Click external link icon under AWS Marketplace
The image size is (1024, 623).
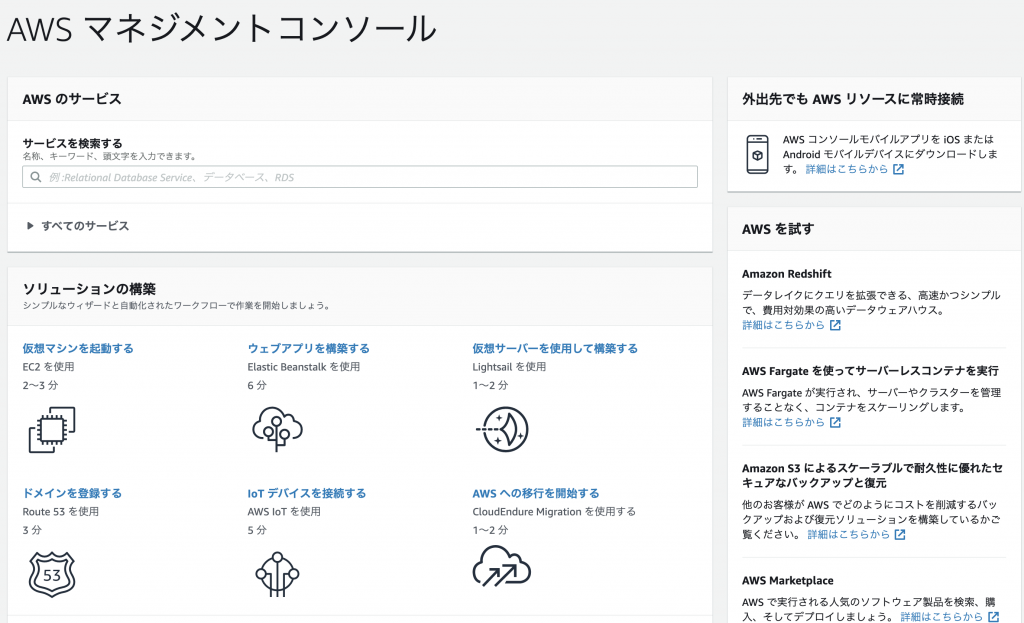pos(993,616)
